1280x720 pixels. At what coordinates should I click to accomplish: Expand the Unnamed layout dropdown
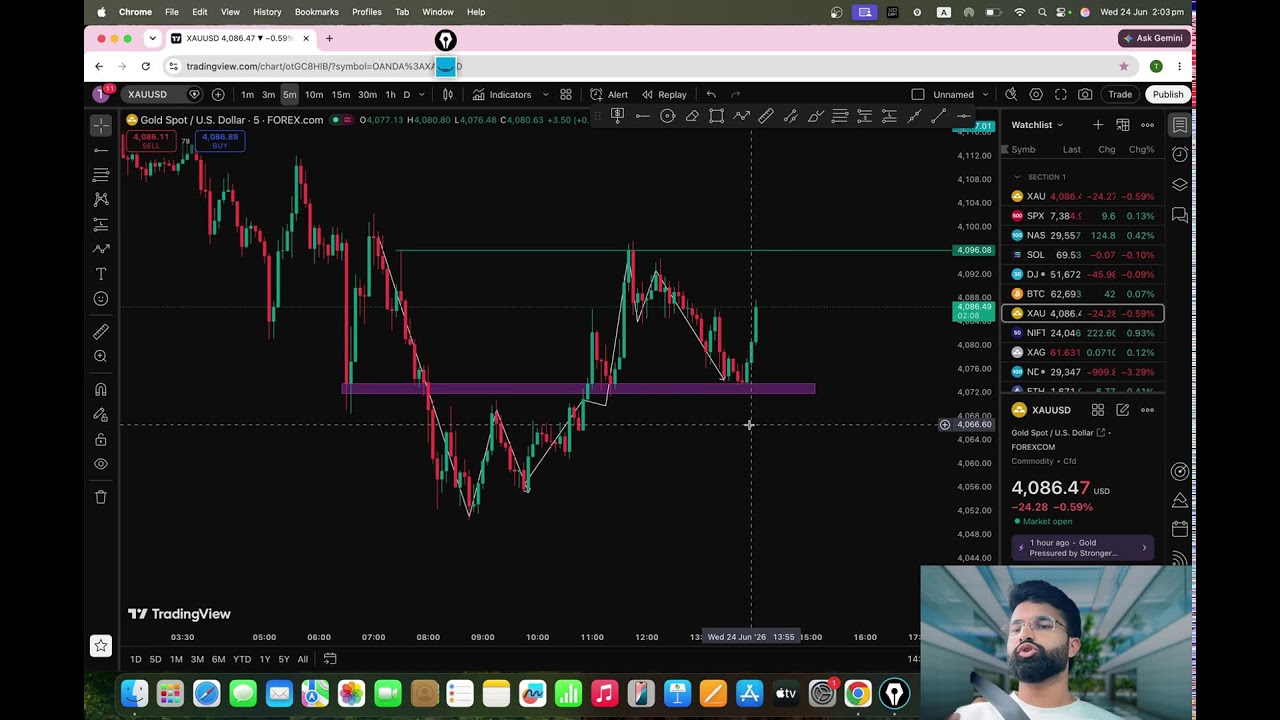pos(985,95)
